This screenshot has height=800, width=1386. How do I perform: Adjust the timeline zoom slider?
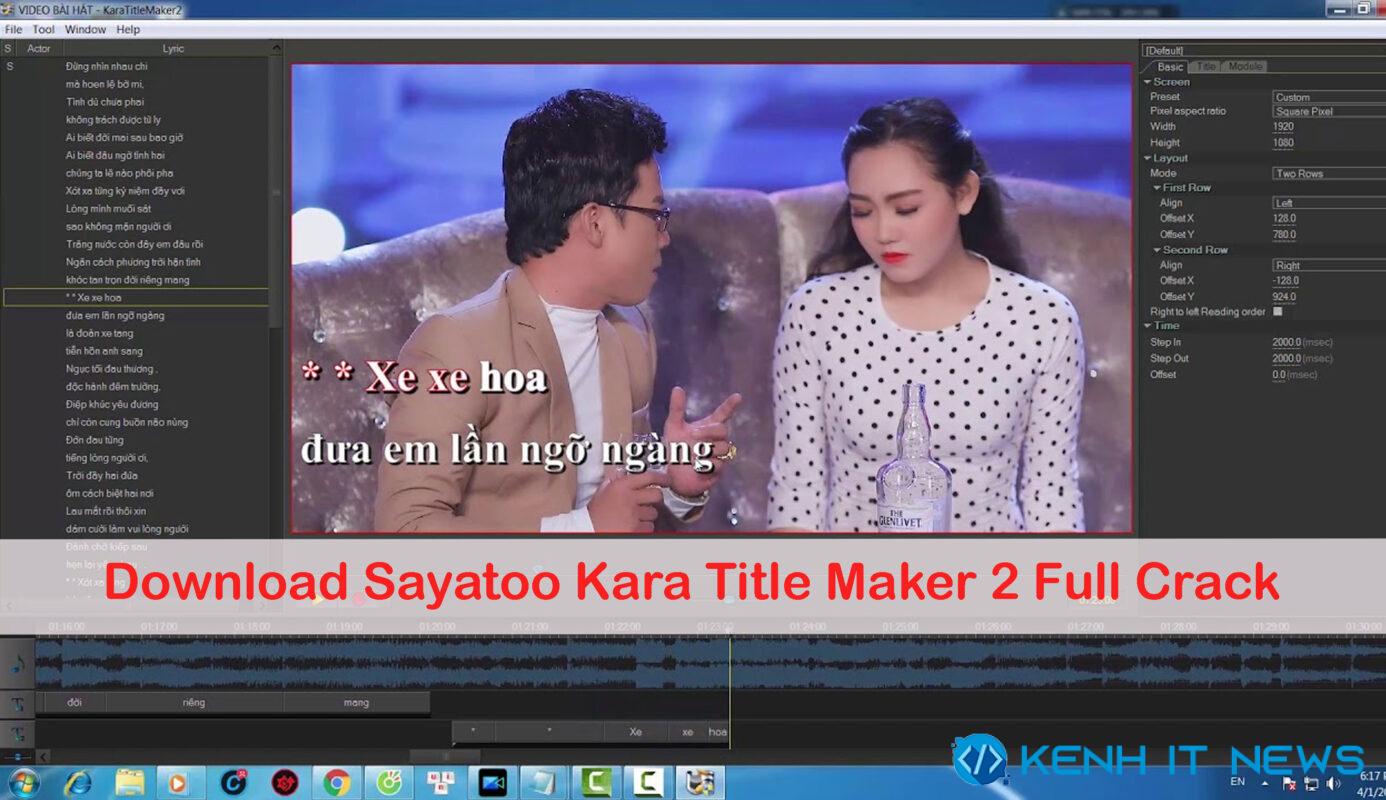[x=17, y=756]
